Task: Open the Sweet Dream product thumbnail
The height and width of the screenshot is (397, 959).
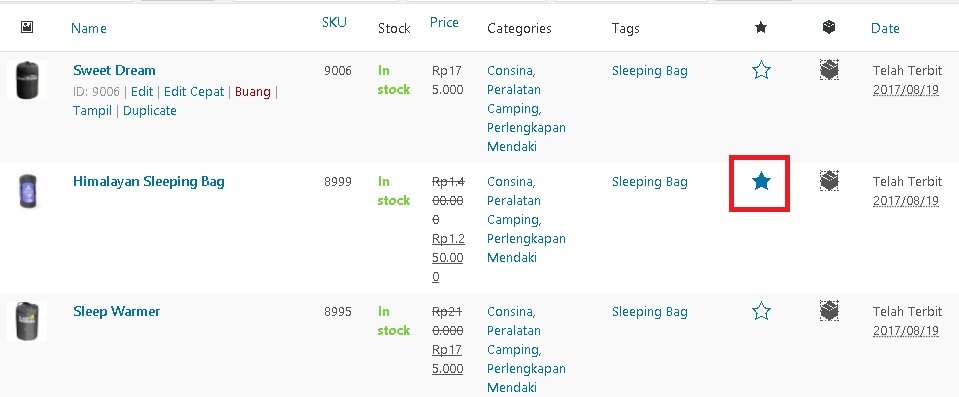Action: coord(26,80)
